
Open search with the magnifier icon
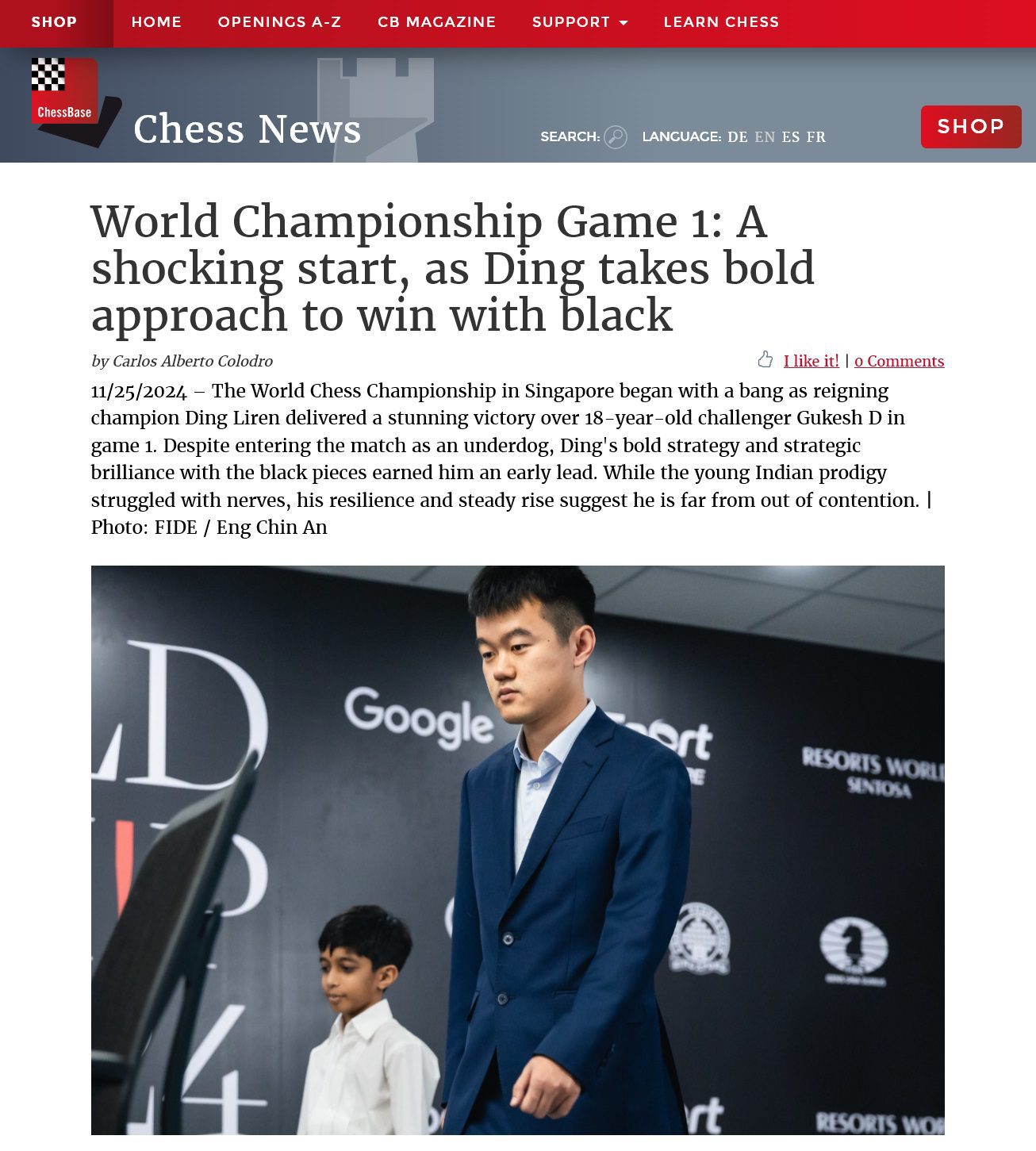point(616,137)
